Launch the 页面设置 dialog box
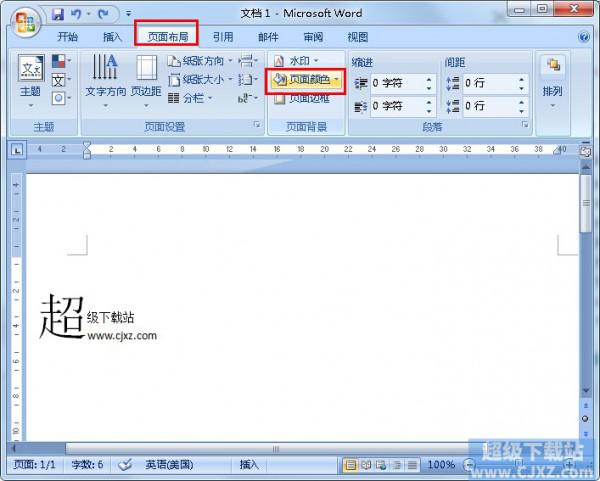Viewport: 600px width, 481px height. (x=257, y=124)
